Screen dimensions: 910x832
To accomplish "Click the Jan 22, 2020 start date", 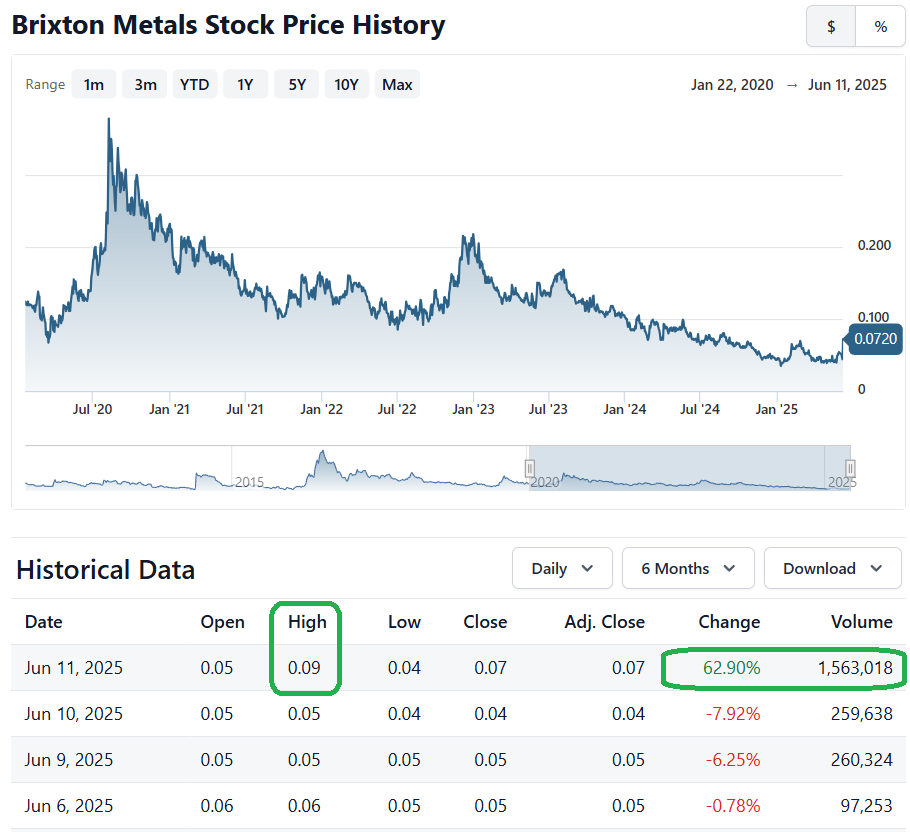I will pyautogui.click(x=732, y=85).
